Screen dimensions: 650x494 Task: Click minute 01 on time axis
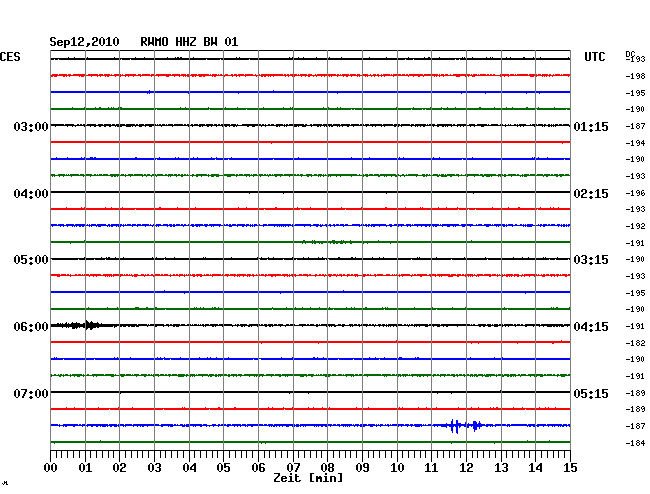point(85,468)
